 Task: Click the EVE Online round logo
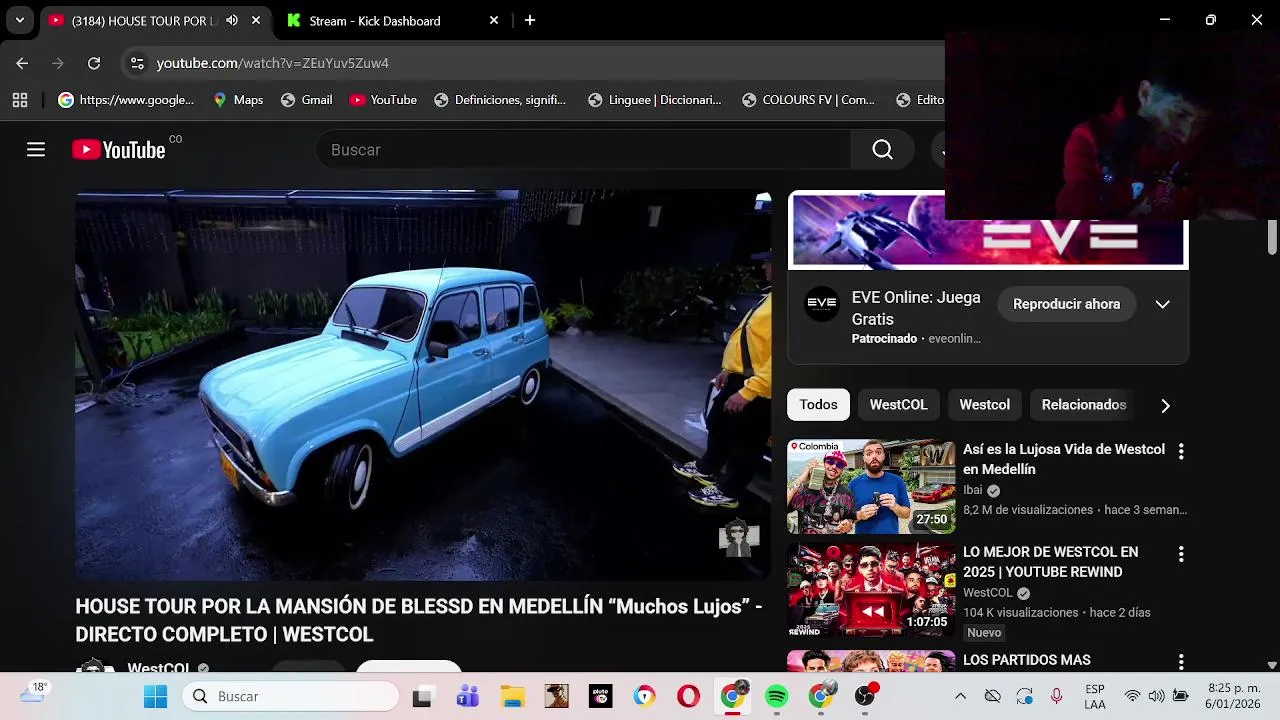[822, 304]
